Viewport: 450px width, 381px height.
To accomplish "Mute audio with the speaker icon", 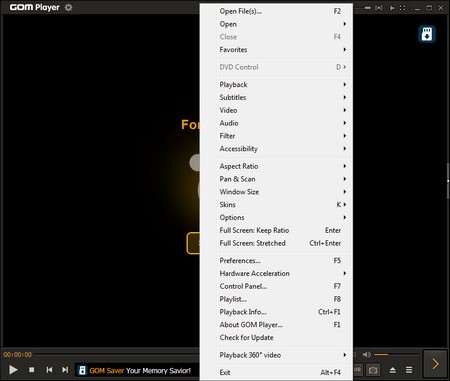I will point(366,354).
